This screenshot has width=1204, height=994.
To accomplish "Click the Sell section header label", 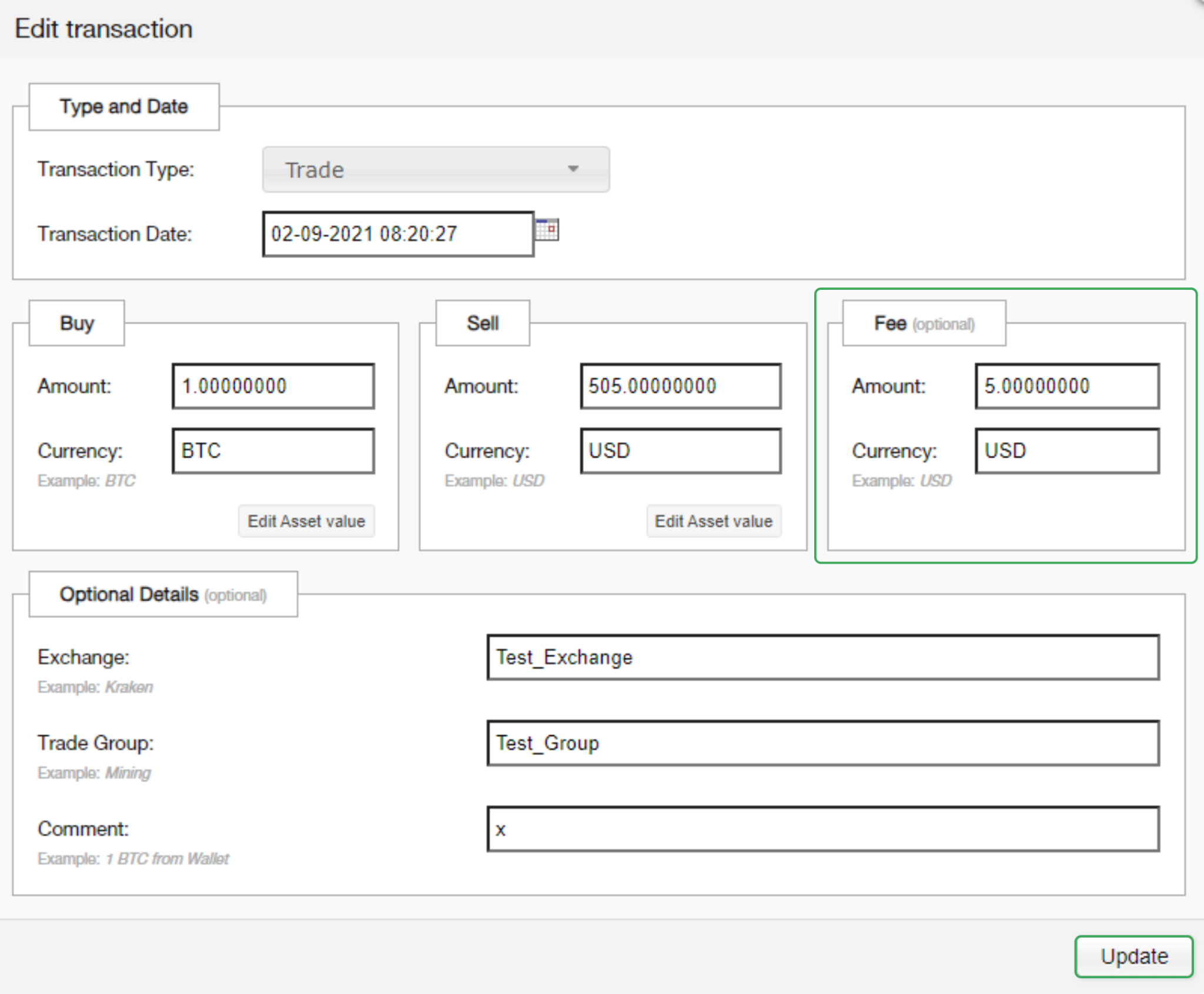I will 482,323.
